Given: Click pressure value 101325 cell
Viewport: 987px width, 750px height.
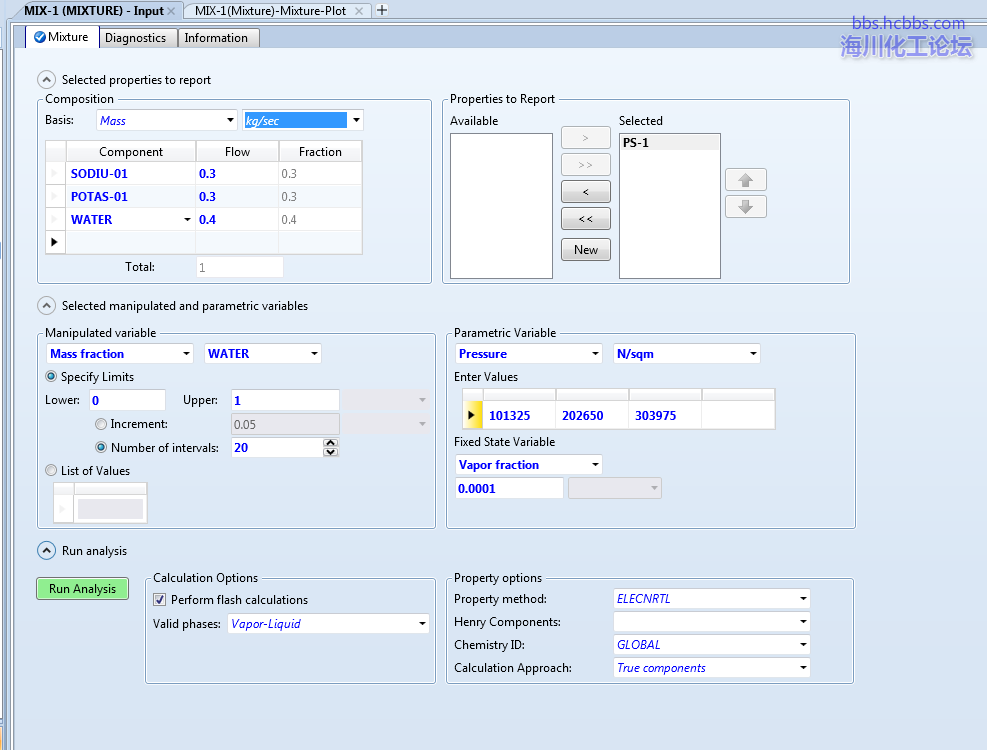Looking at the screenshot, I should [519, 416].
